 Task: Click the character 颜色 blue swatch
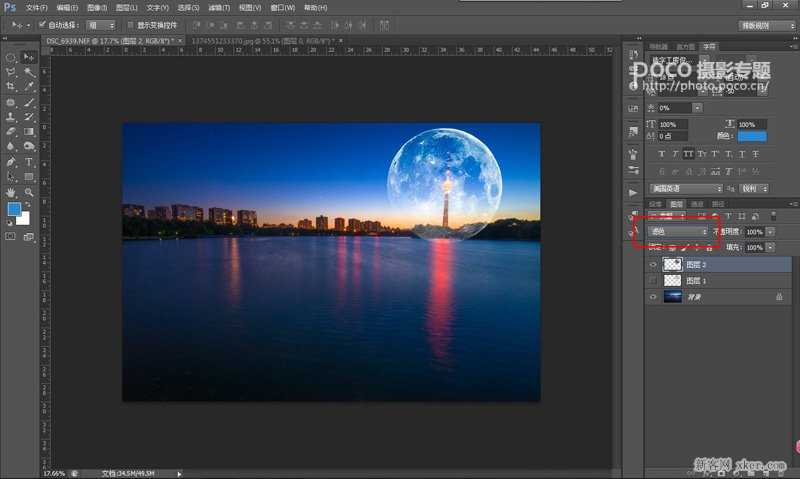pyautogui.click(x=752, y=136)
